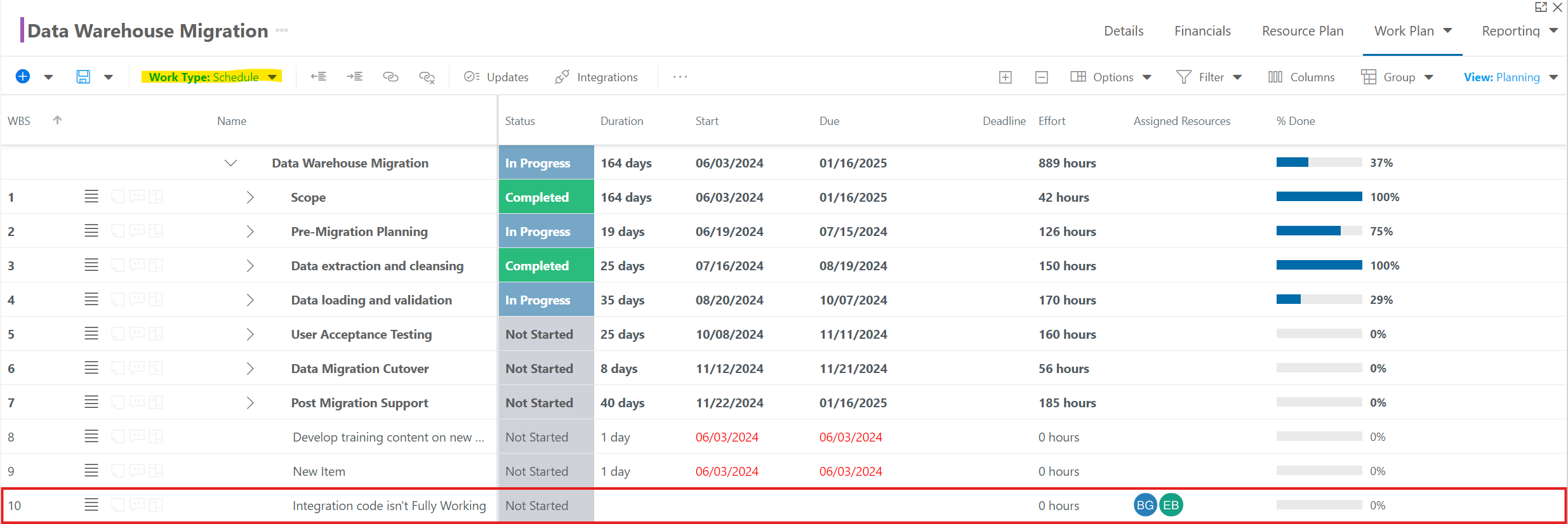Click the blue add new item icon
This screenshot has height=524, width=1568.
pyautogui.click(x=23, y=77)
